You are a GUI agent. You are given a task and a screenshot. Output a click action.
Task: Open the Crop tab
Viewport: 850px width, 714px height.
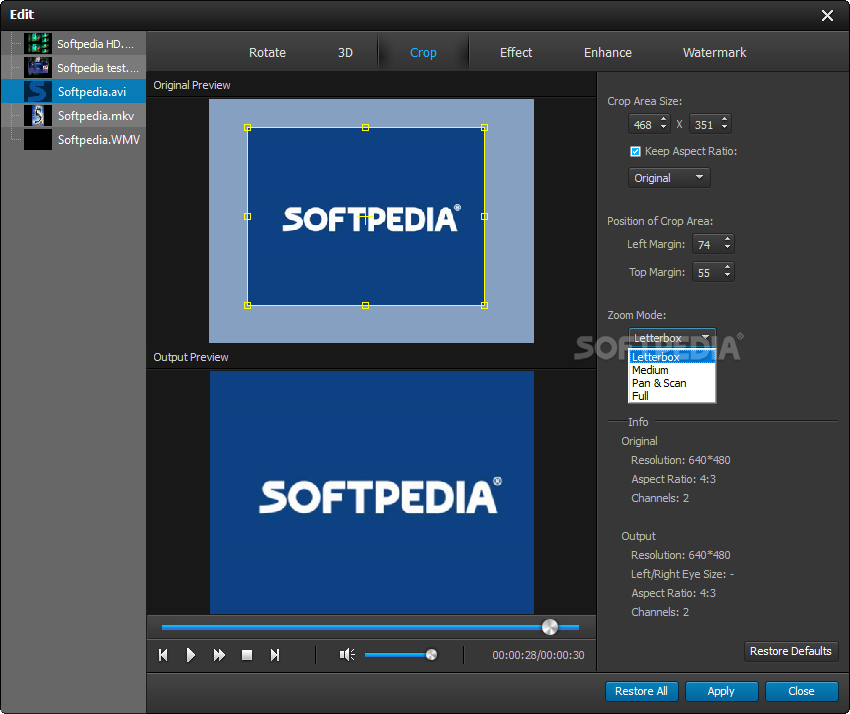423,53
